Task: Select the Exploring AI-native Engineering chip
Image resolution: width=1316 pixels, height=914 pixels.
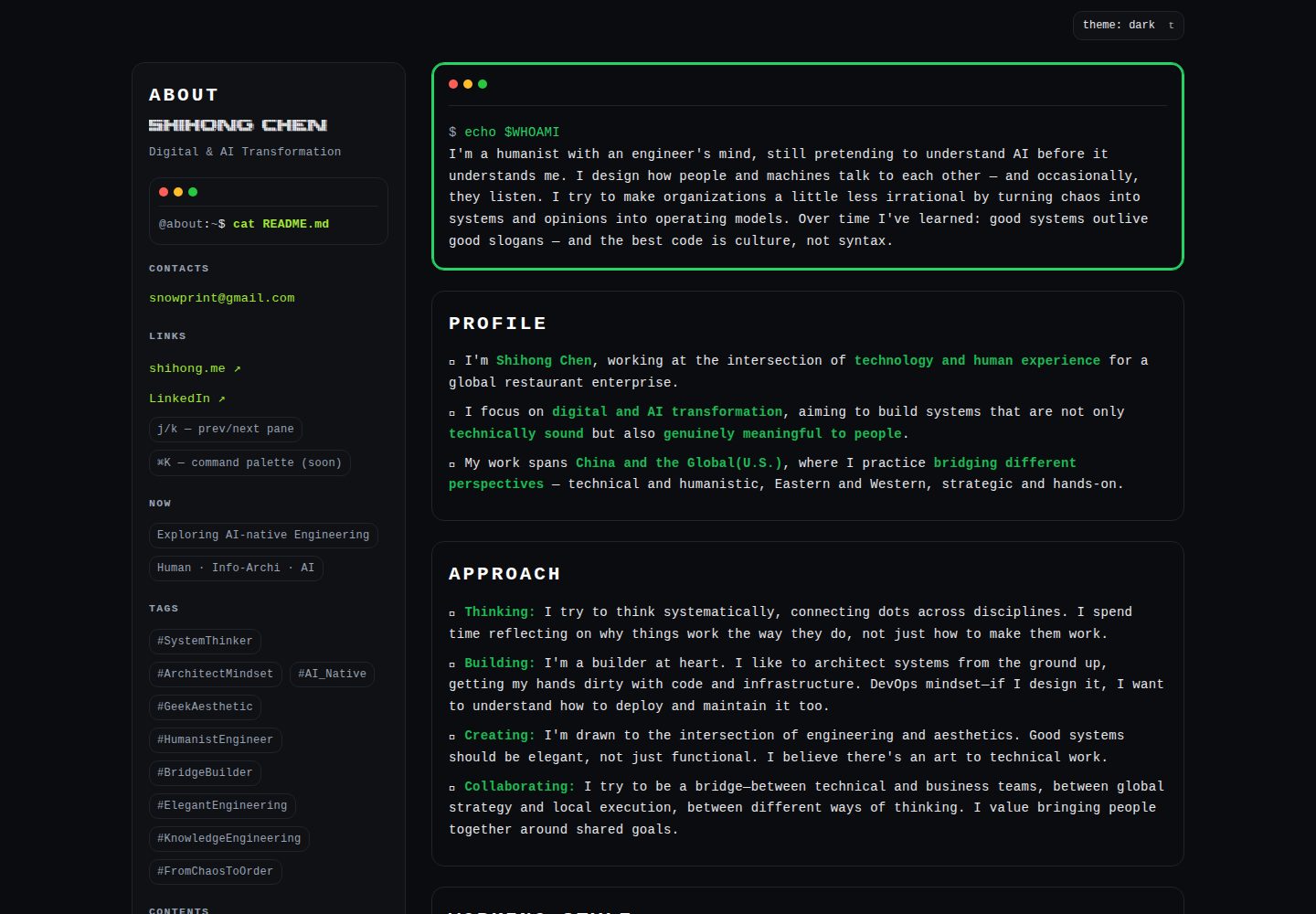Action: [263, 535]
